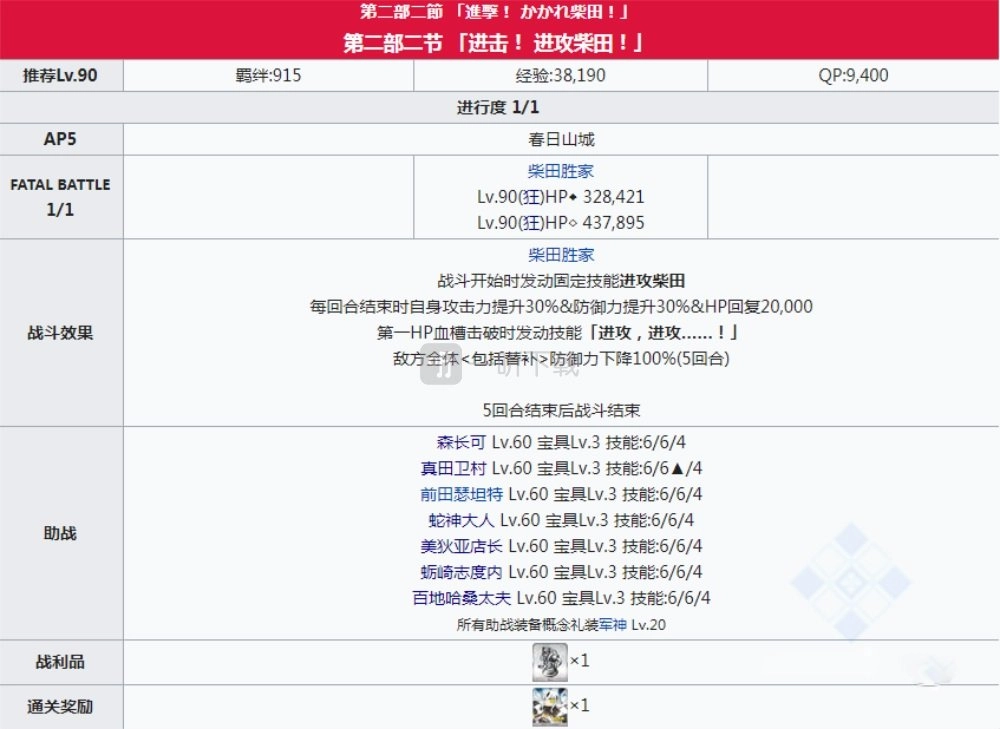This screenshot has height=729, width=1000.
Task: Open the support servant 美狄亚店长 link
Action: (x=461, y=547)
